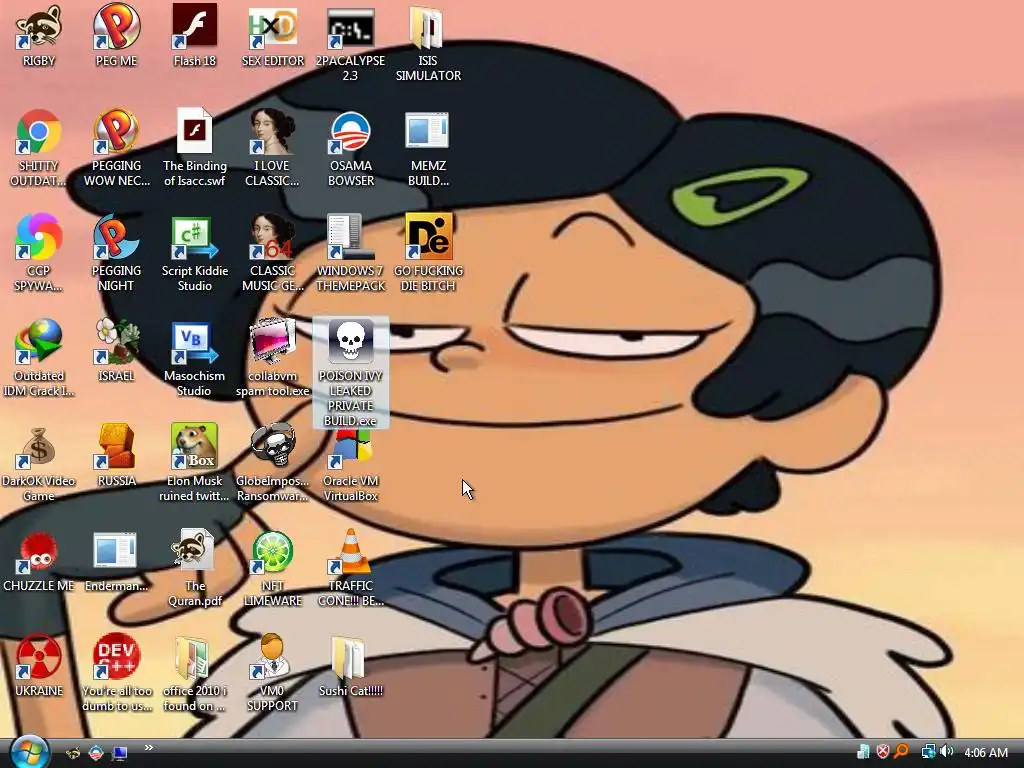1024x768 pixels.
Task: Open the volume speaker tray icon
Action: click(x=947, y=752)
